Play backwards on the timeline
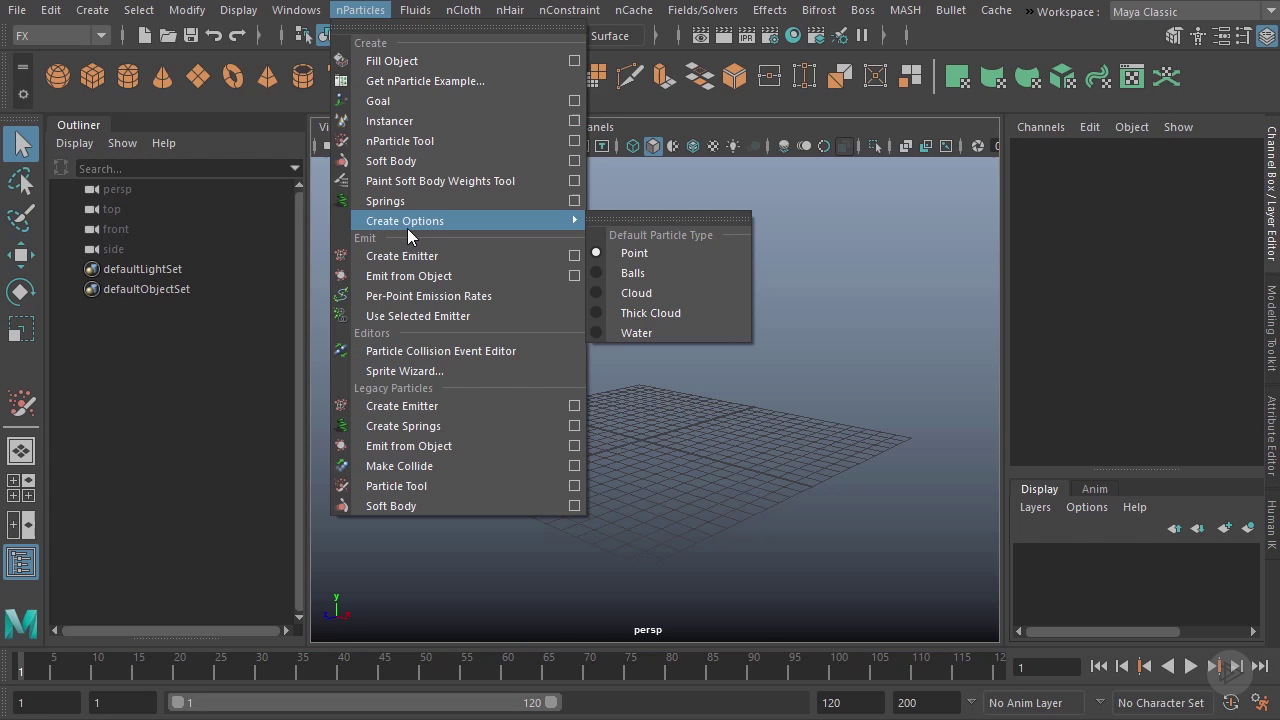The height and width of the screenshot is (720, 1280). point(1167,666)
